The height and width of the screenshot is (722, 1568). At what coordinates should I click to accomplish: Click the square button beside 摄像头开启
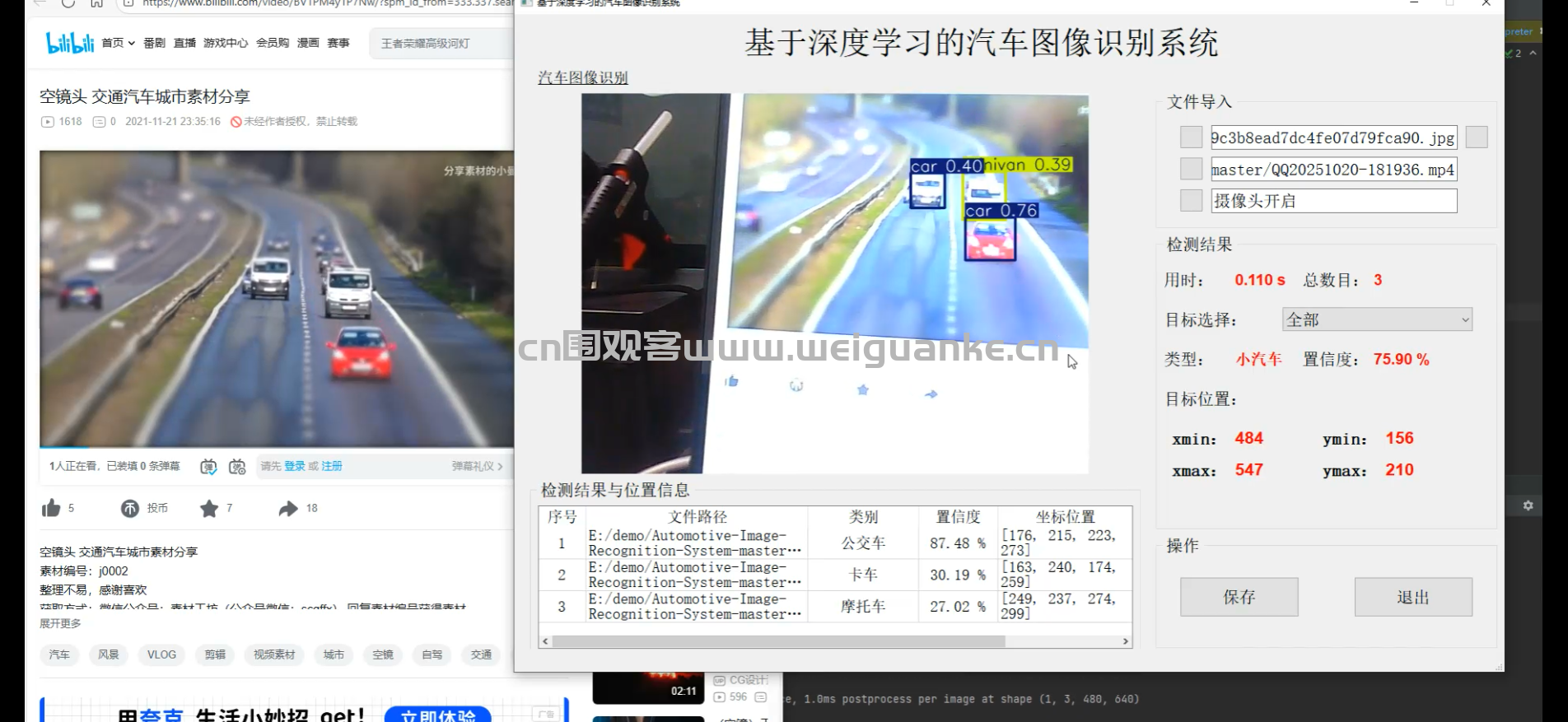1191,200
